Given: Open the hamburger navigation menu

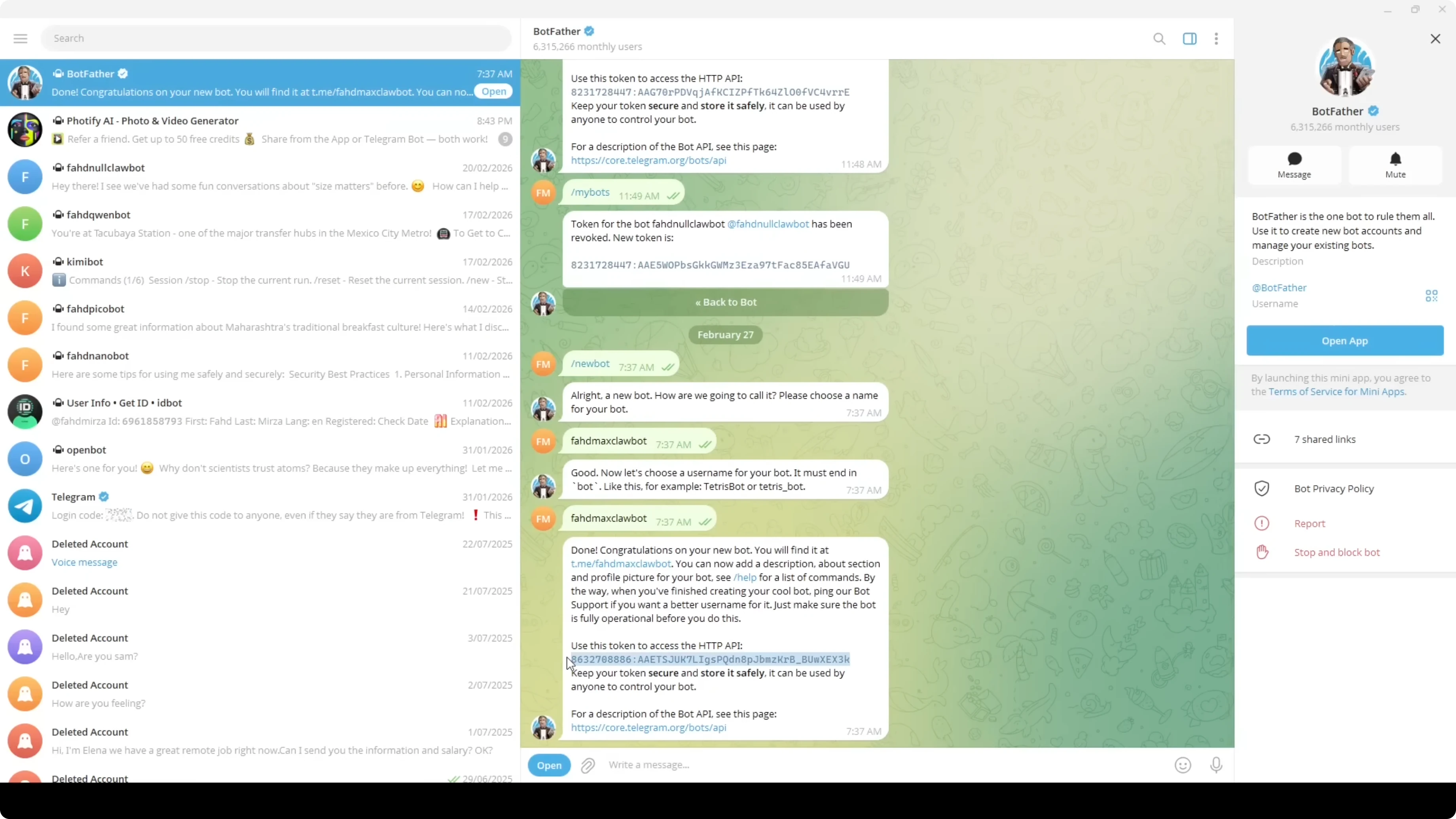Looking at the screenshot, I should pyautogui.click(x=20, y=38).
